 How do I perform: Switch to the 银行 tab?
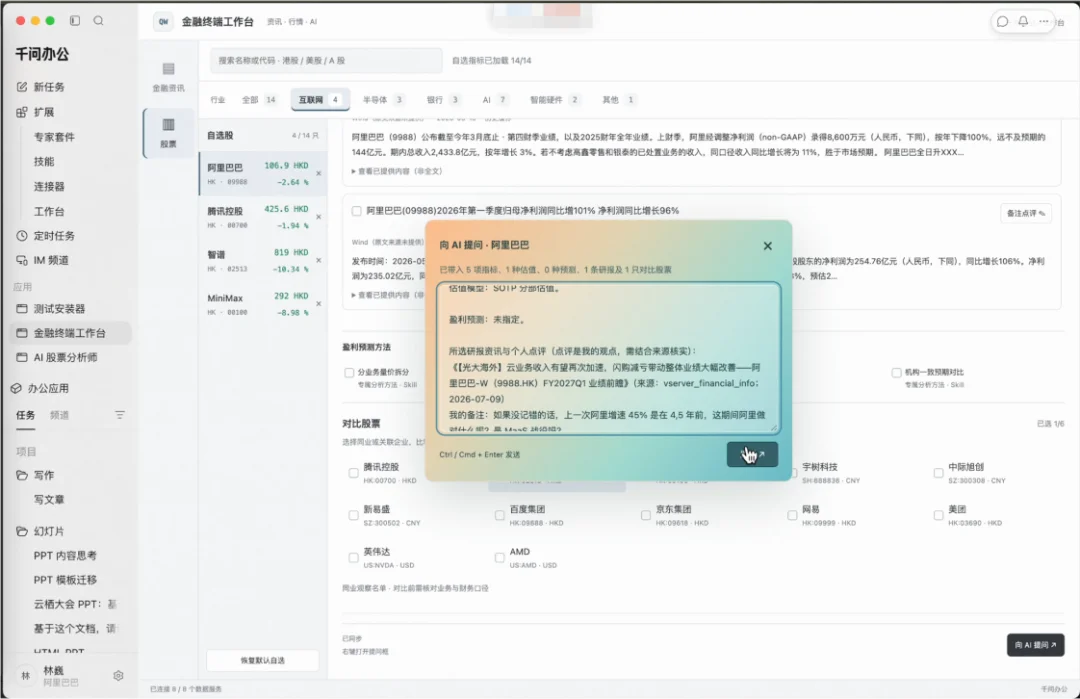pyautogui.click(x=443, y=100)
